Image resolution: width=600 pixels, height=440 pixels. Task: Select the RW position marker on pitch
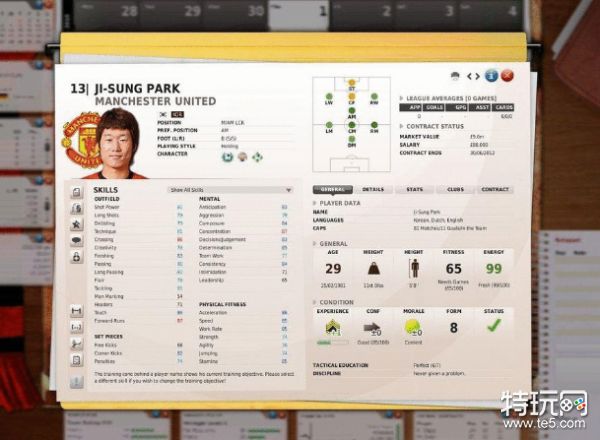(374, 98)
